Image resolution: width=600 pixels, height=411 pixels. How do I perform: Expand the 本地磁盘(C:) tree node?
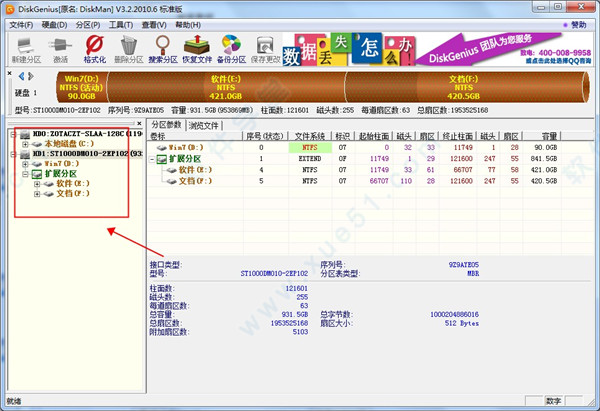[25, 144]
